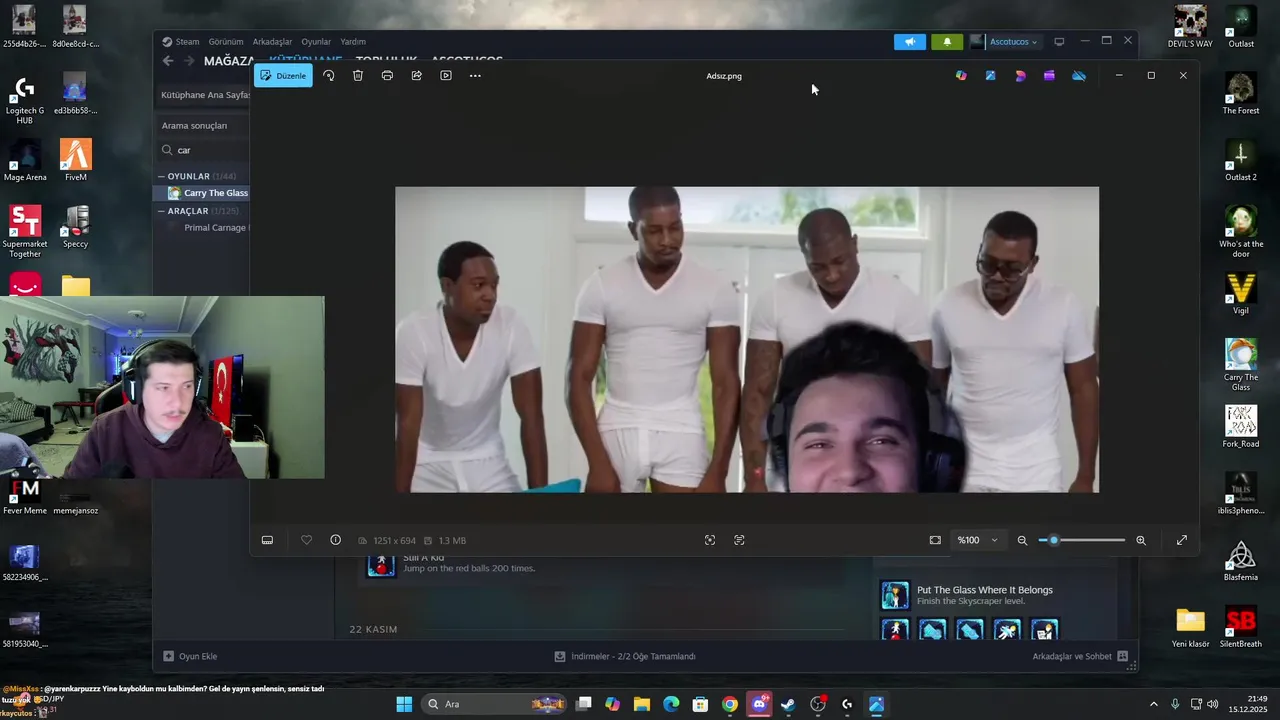Open Blasfemia desktop shortcut
This screenshot has height=720, width=1280.
click(1241, 560)
